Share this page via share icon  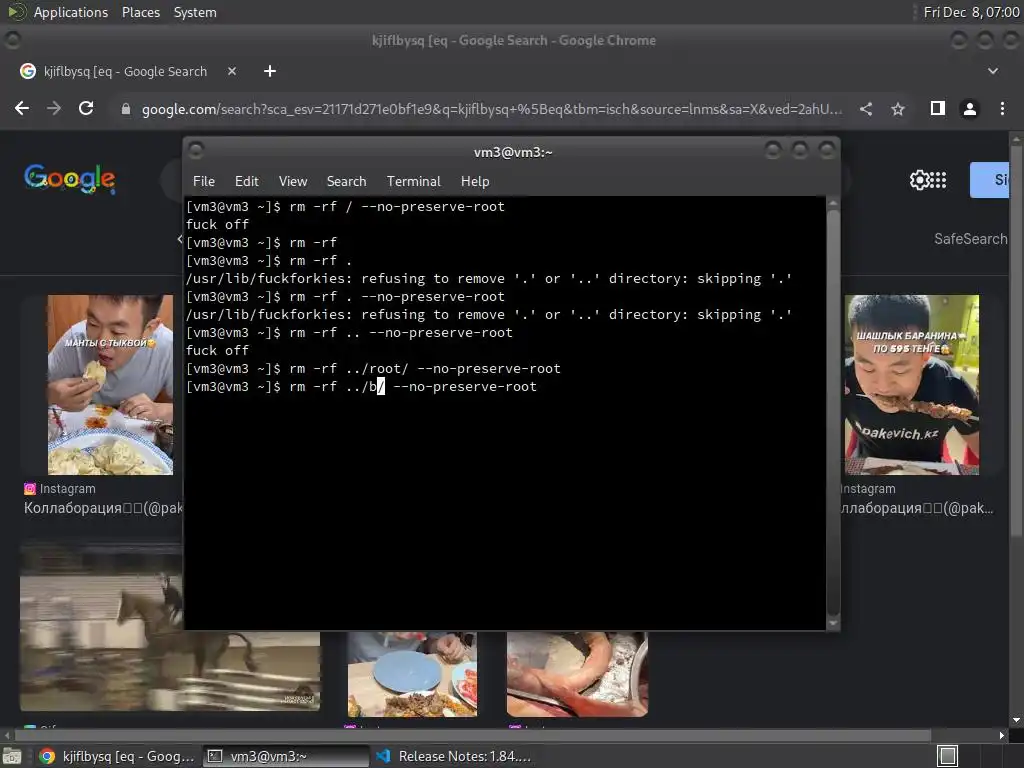(866, 109)
